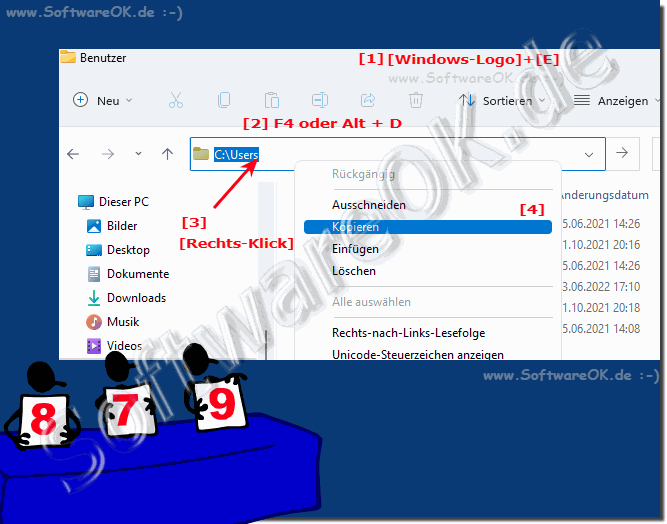The image size is (667, 524).
Task: Open Bilder in navigation pane
Action: coord(112,226)
